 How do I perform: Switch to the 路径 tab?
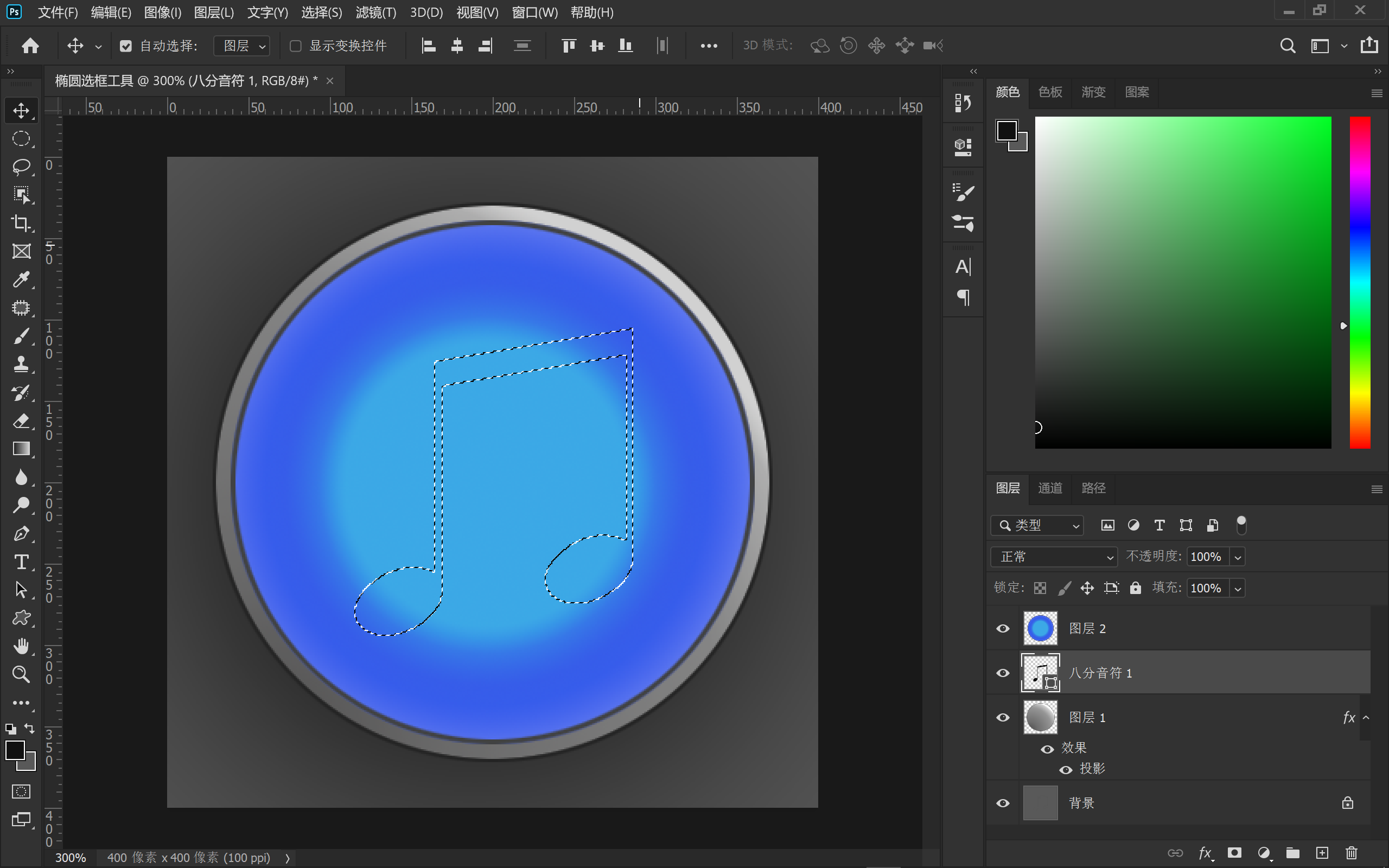tap(1093, 488)
